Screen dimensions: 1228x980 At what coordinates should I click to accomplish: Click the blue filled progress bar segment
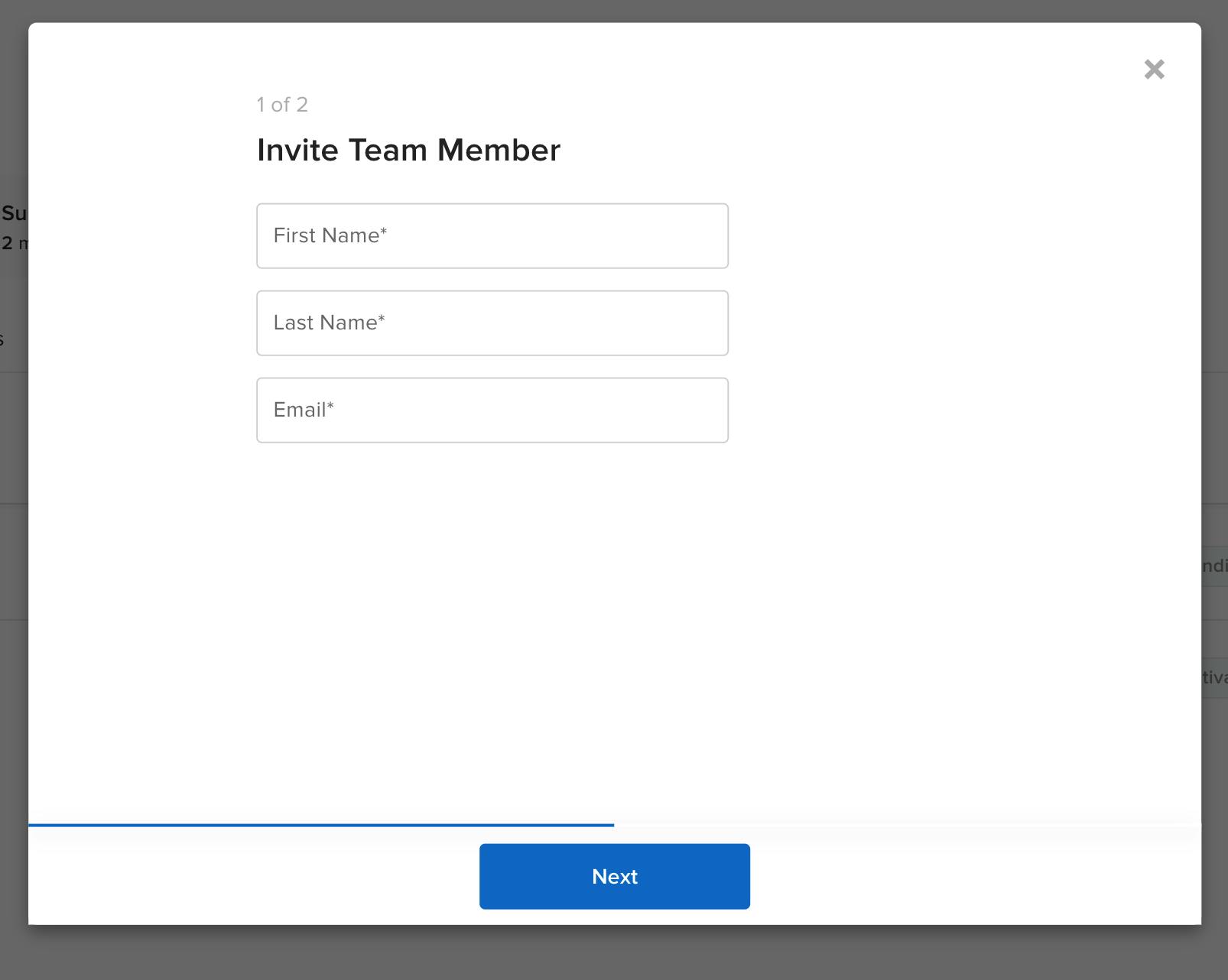(x=321, y=825)
